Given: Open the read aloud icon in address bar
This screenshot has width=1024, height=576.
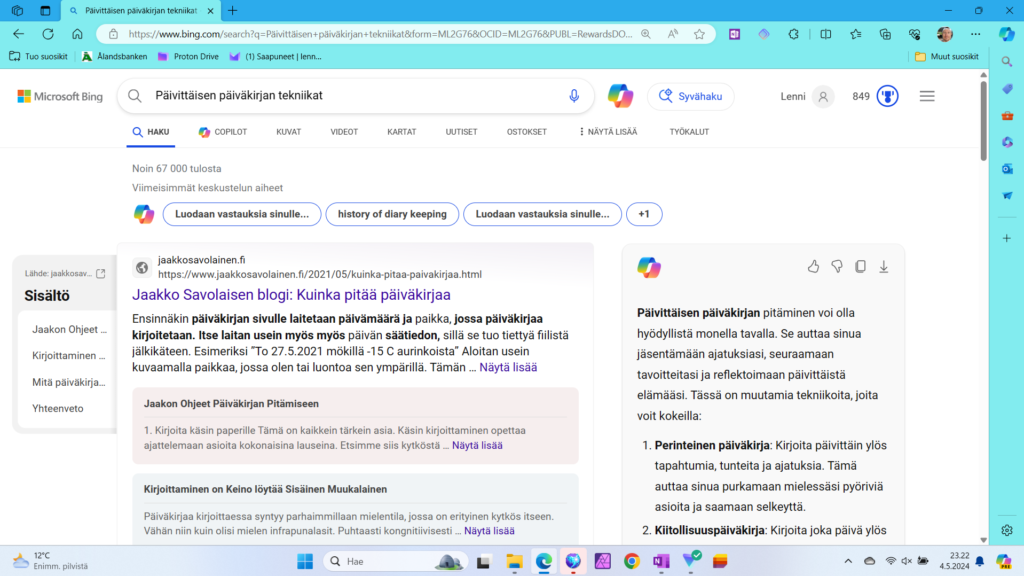Looking at the screenshot, I should 673,34.
